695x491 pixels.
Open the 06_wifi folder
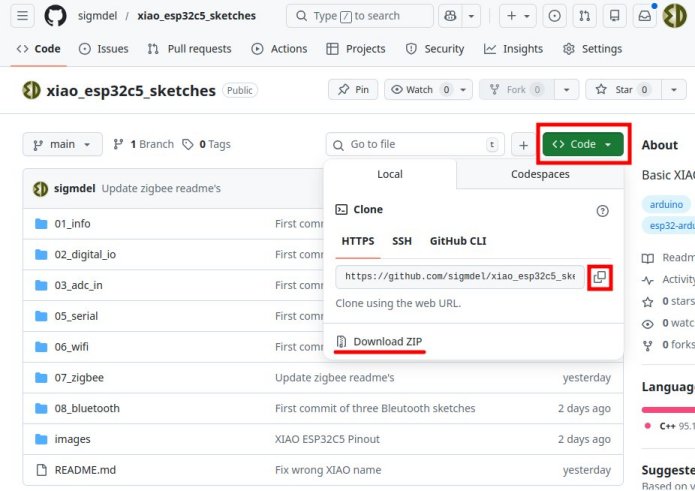[x=71, y=347]
